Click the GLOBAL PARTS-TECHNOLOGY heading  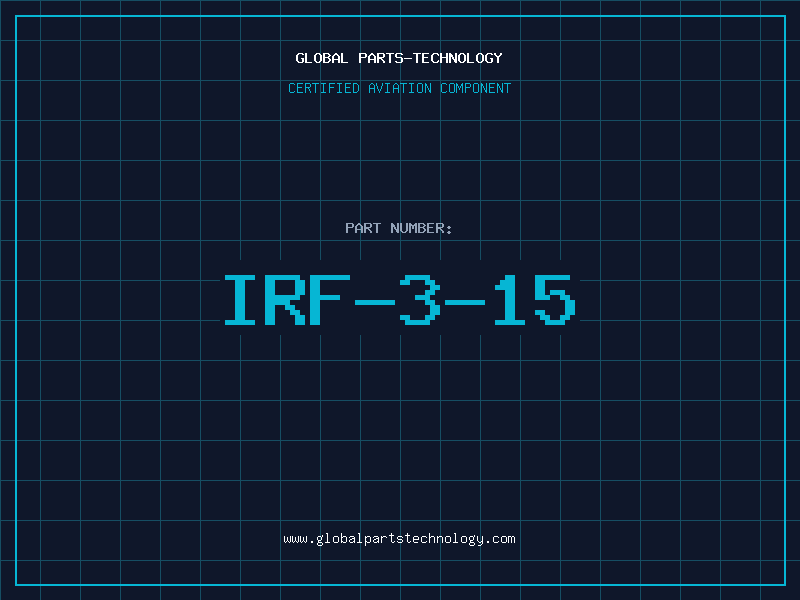click(399, 58)
